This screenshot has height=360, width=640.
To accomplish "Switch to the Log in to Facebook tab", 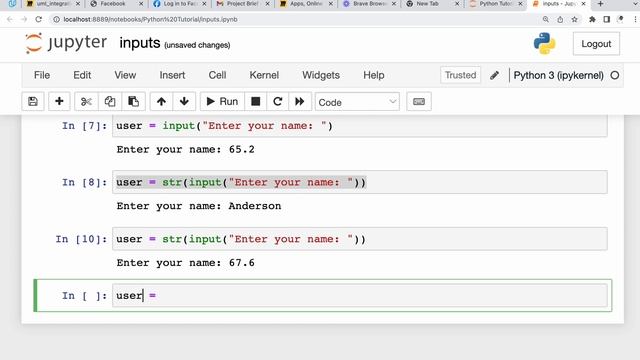I will (180, 4).
